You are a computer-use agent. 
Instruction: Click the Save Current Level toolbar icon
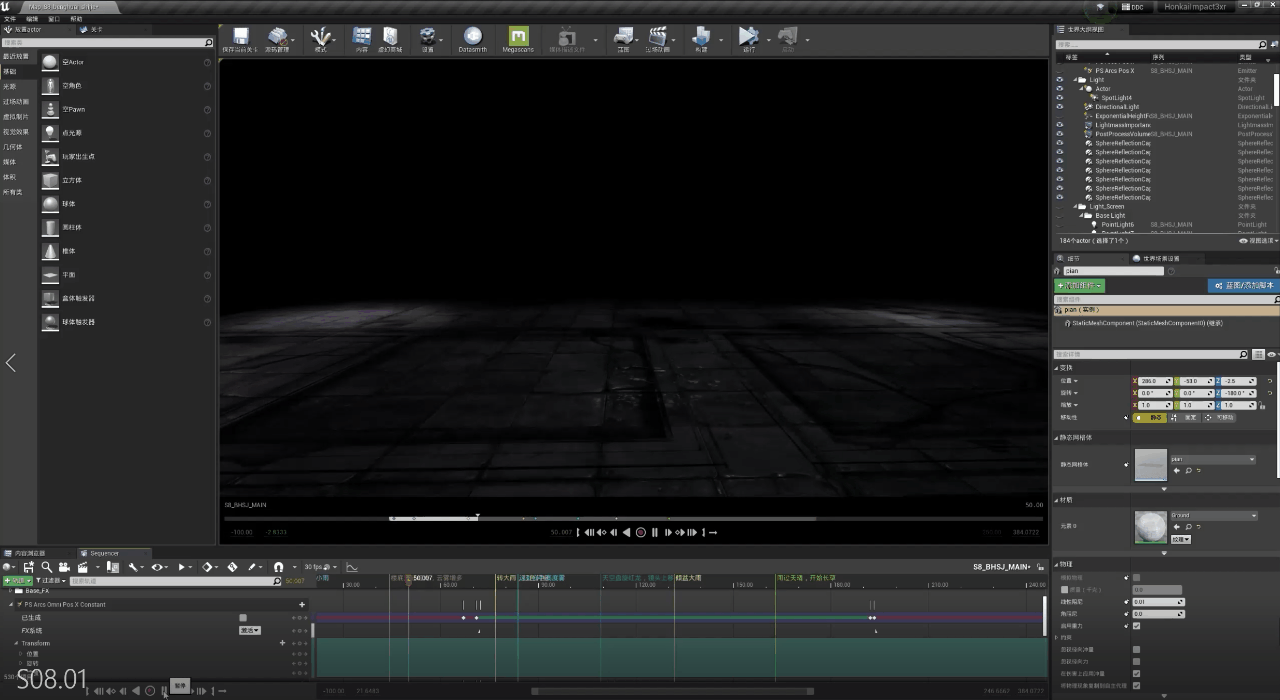[x=240, y=37]
